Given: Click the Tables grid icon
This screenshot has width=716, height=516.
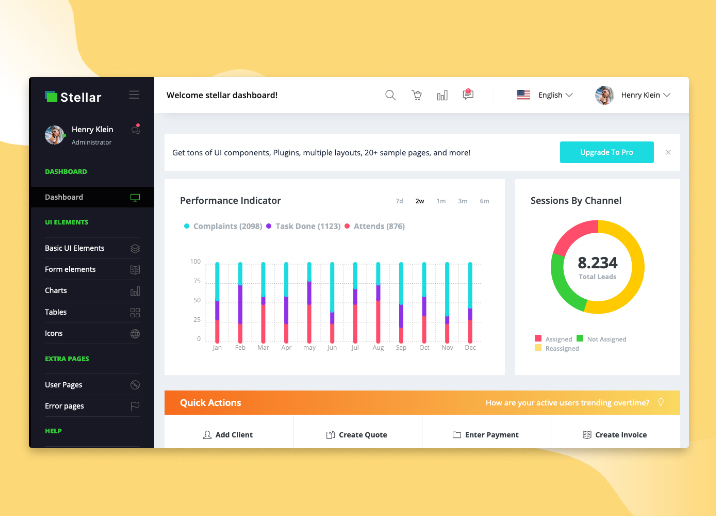Looking at the screenshot, I should click(x=135, y=312).
